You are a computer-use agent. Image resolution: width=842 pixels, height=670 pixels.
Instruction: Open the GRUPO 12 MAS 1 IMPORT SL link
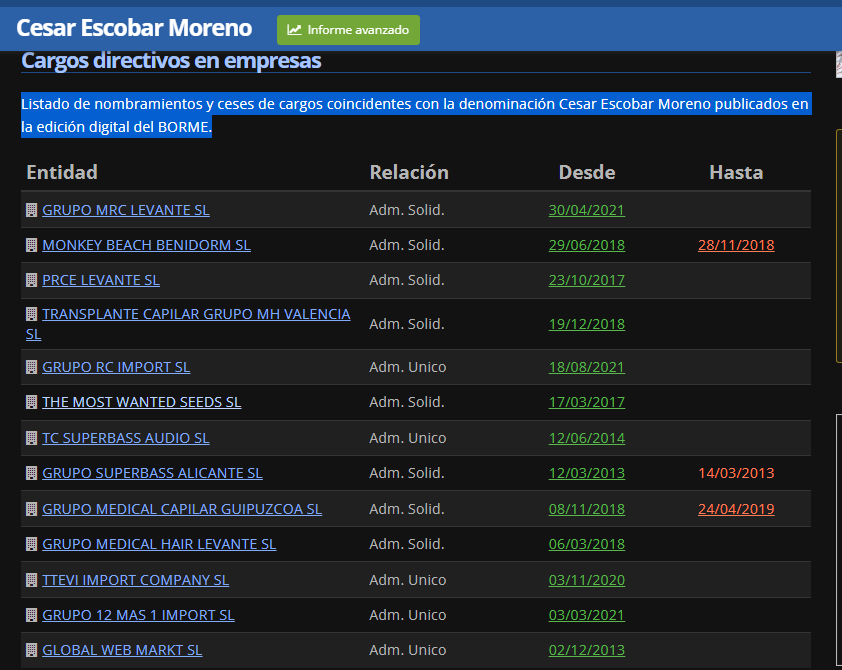(x=138, y=615)
